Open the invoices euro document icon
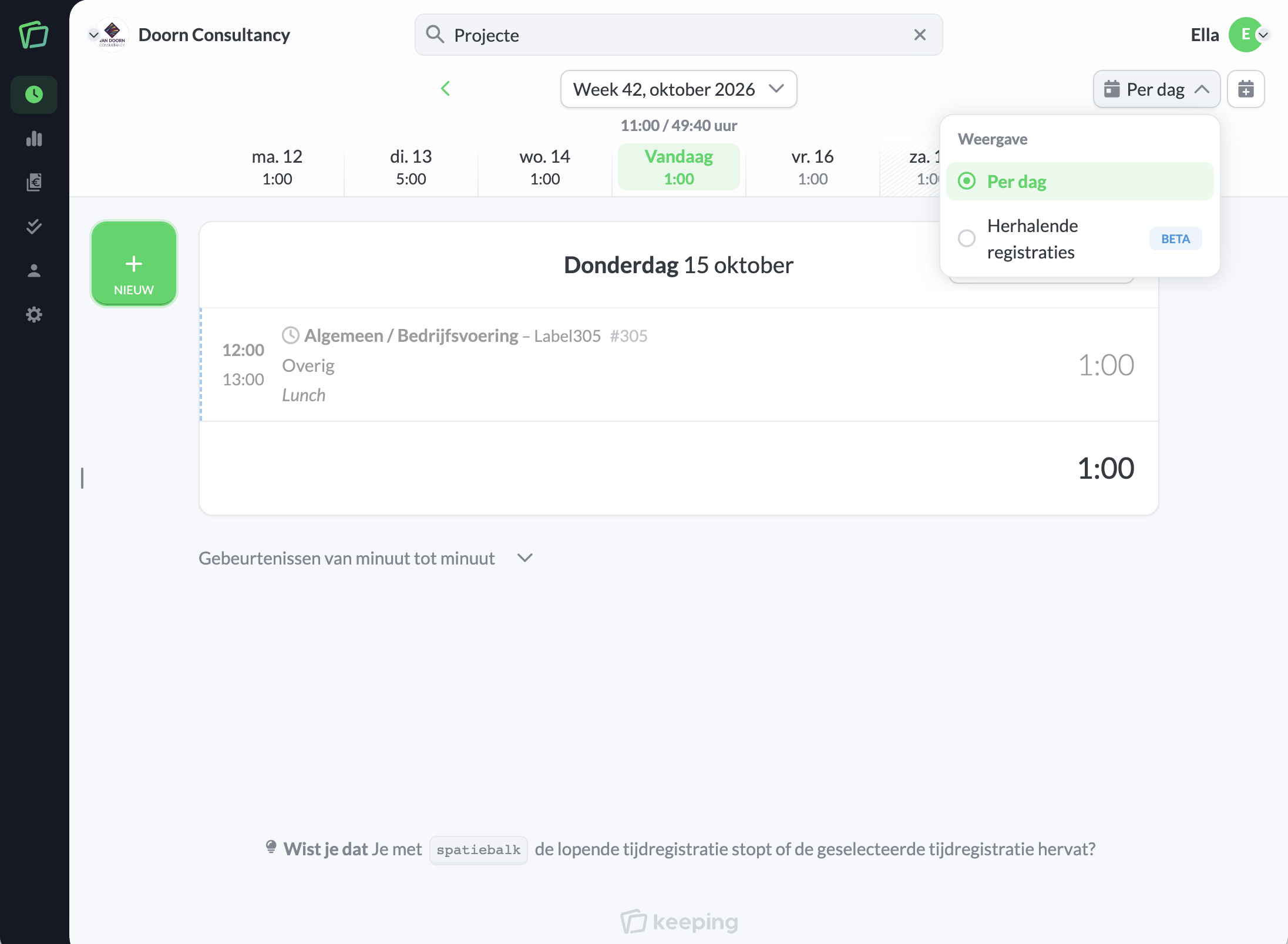Viewport: 1288px width, 944px height. coord(34,182)
